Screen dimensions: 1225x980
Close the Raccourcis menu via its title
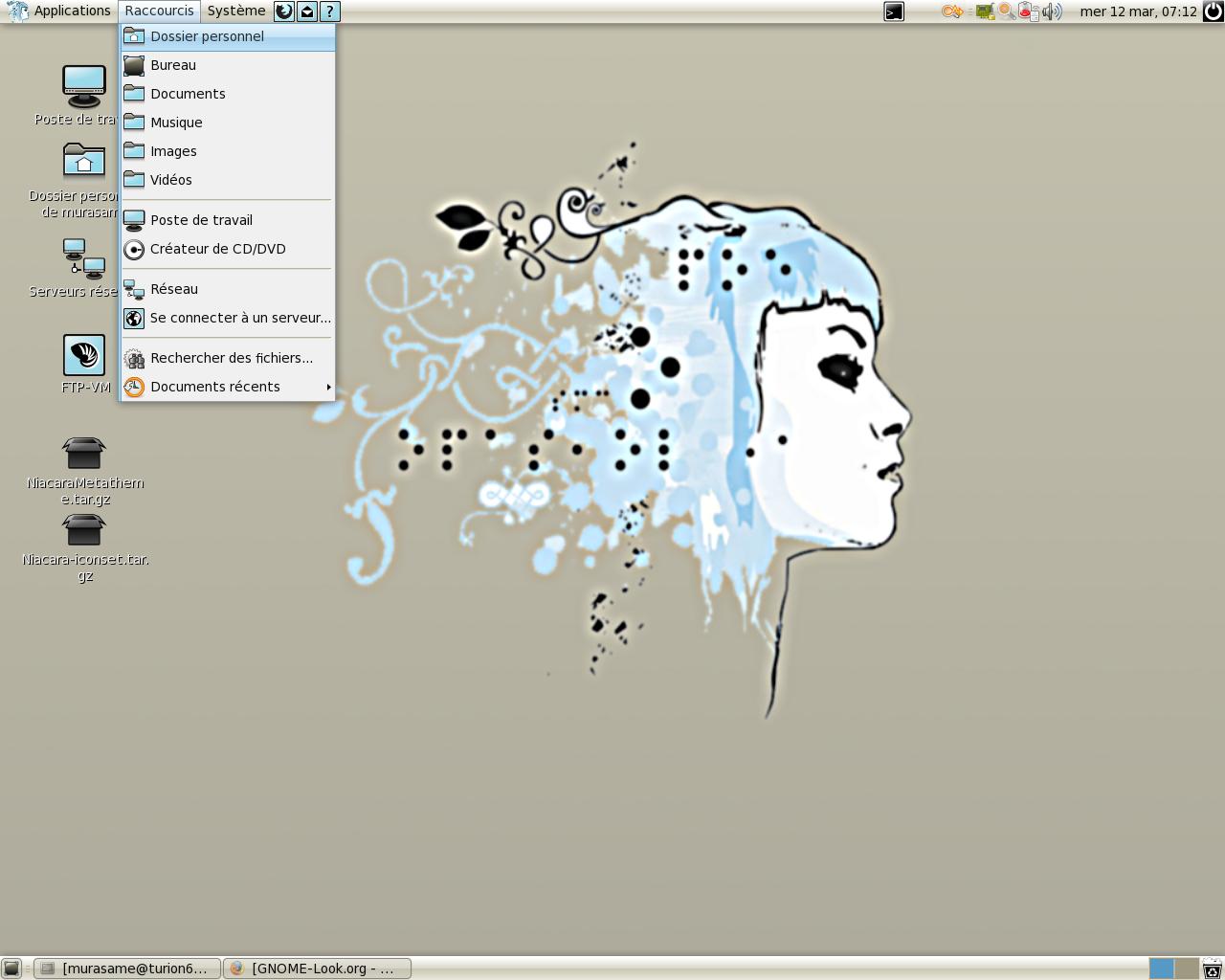point(160,11)
